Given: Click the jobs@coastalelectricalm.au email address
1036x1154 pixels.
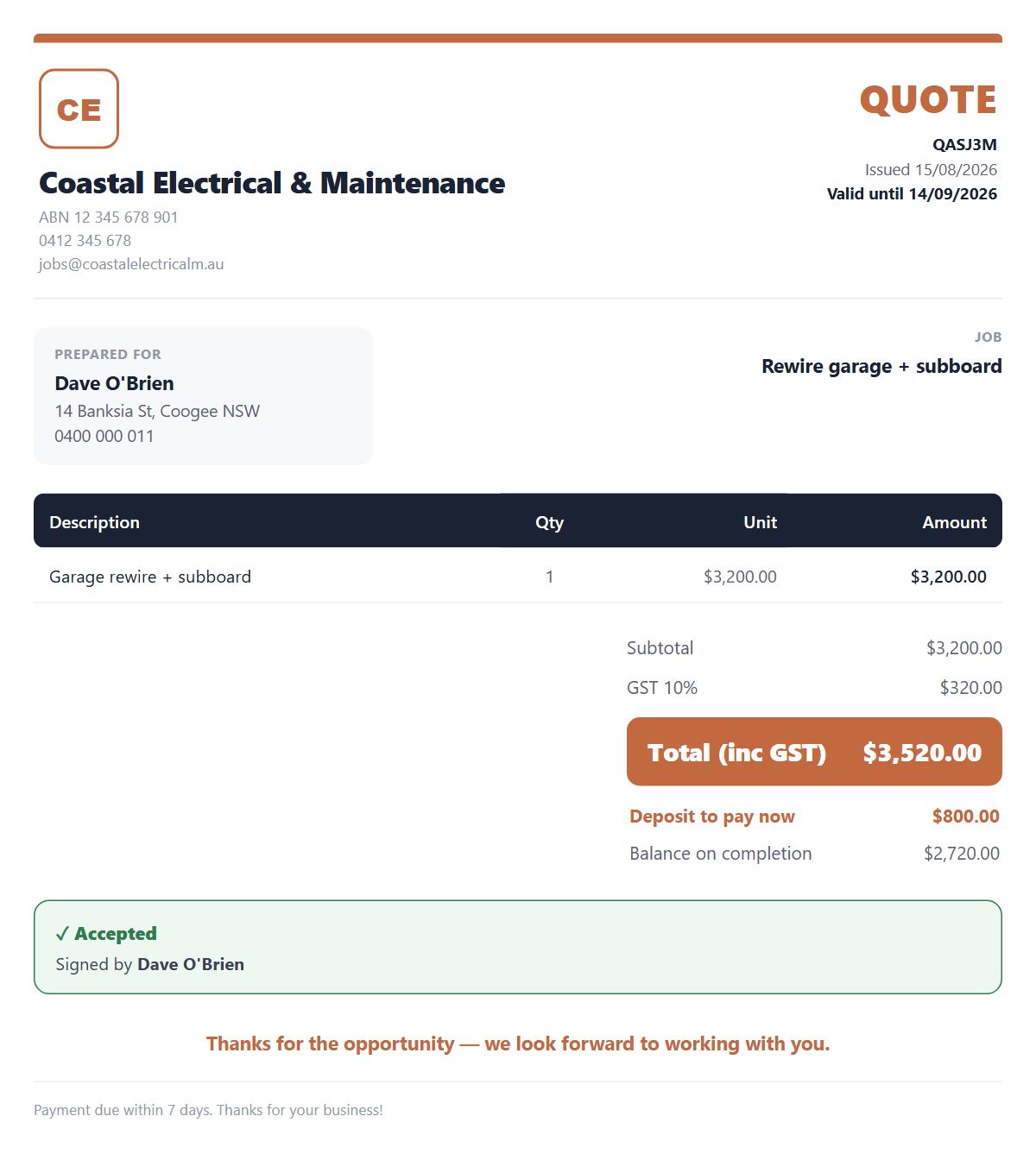Looking at the screenshot, I should [x=131, y=264].
